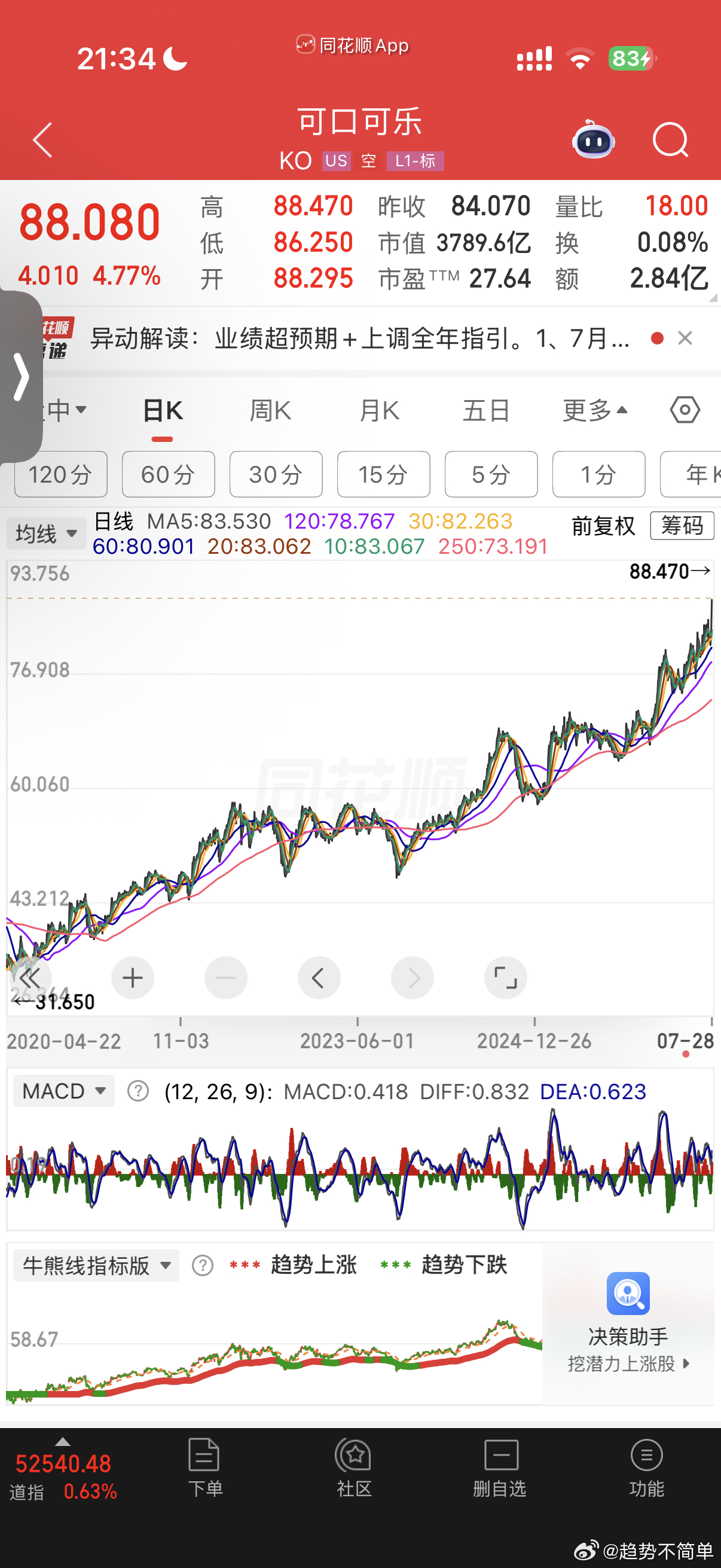Expand the 更多 periods menu

tap(594, 411)
